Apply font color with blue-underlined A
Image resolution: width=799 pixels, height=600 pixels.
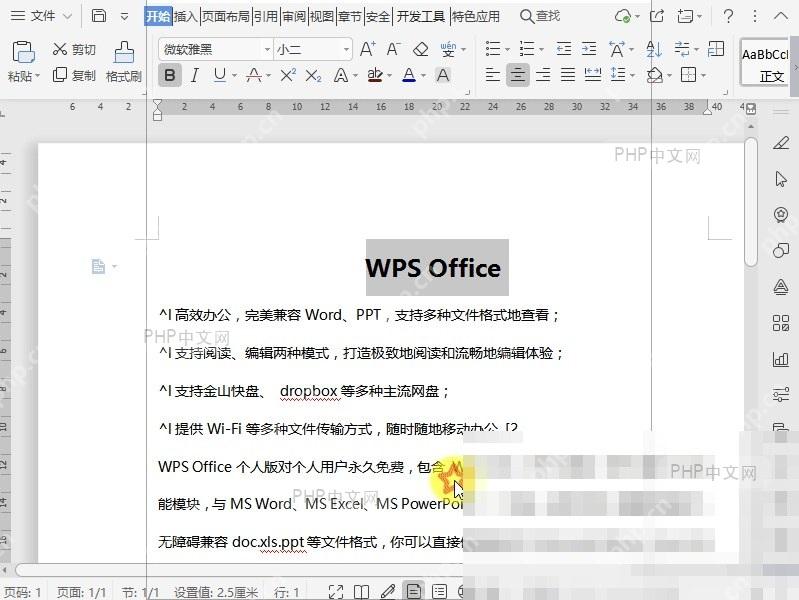[409, 75]
